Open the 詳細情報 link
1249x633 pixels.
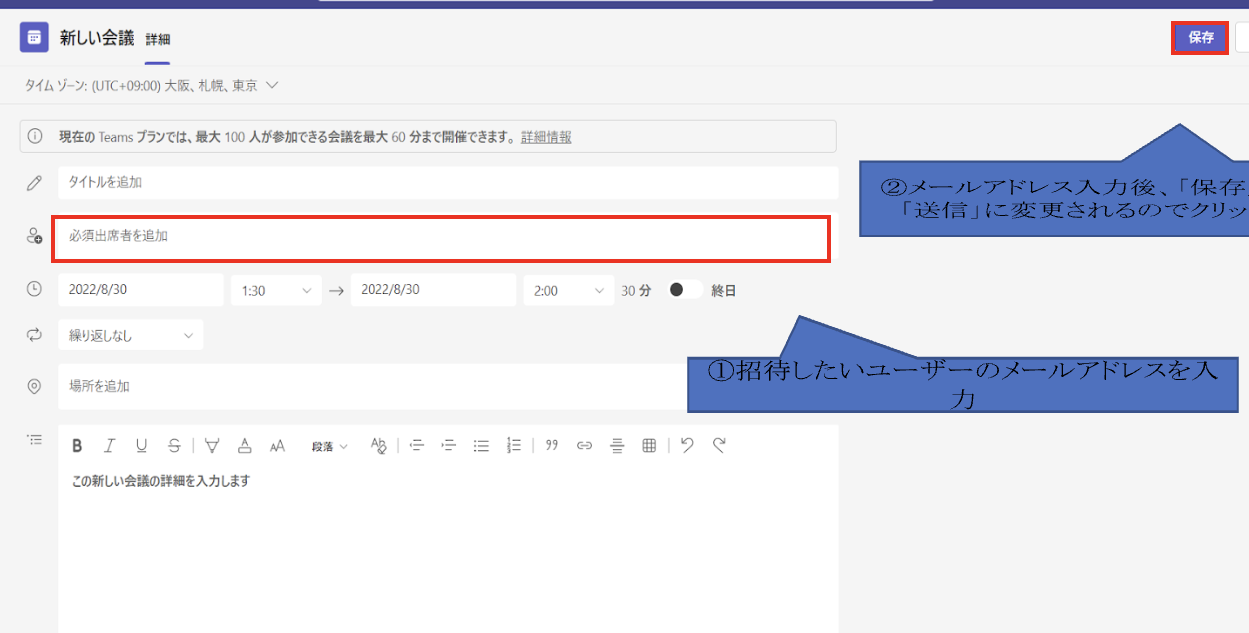[546, 137]
